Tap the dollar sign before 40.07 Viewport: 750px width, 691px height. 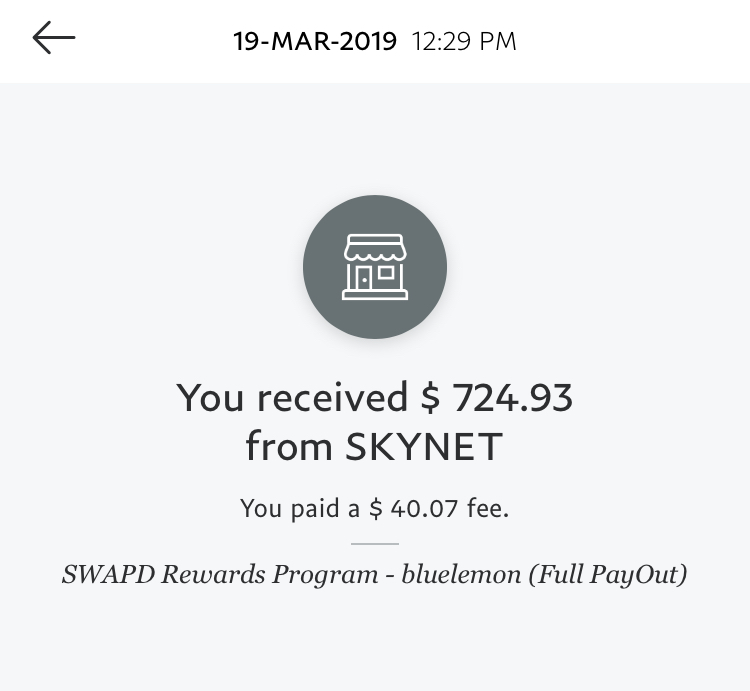coord(376,508)
